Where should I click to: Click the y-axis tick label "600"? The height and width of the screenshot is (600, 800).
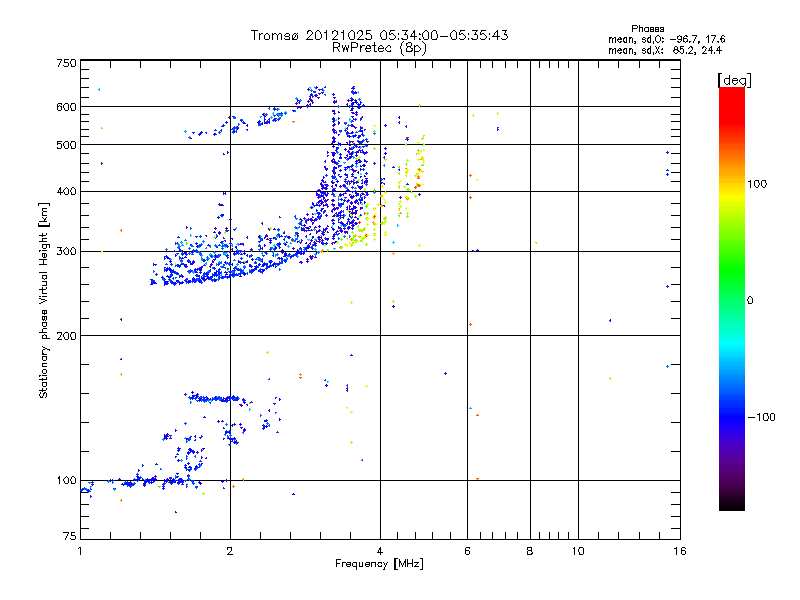(66, 107)
